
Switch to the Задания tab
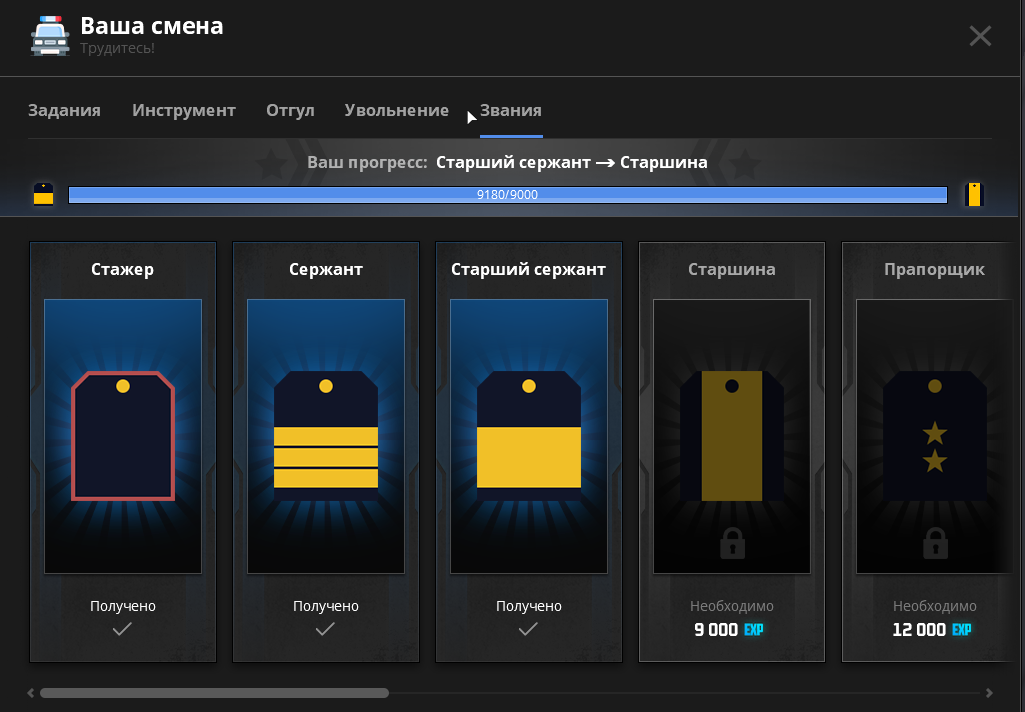coord(64,110)
